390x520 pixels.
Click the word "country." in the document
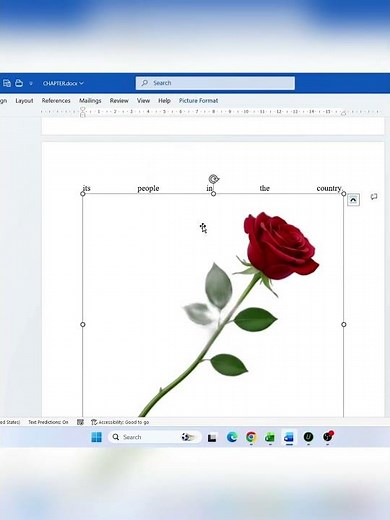(x=329, y=188)
